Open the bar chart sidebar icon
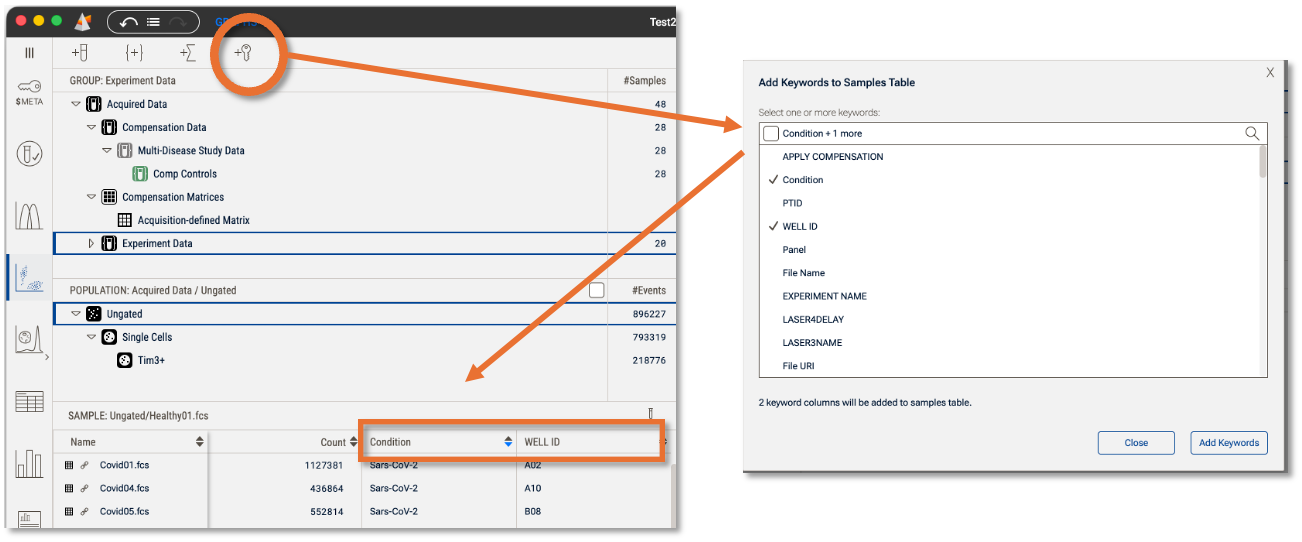 29,463
